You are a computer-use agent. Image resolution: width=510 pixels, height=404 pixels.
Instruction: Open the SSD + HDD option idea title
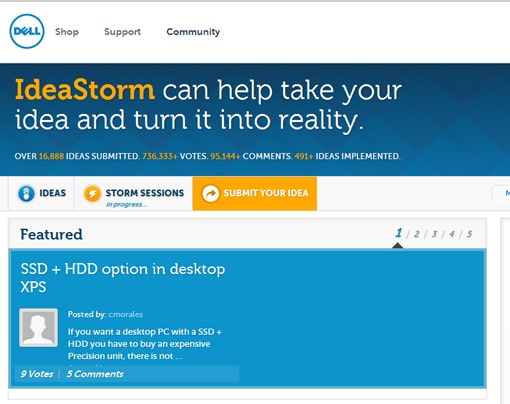(x=123, y=278)
